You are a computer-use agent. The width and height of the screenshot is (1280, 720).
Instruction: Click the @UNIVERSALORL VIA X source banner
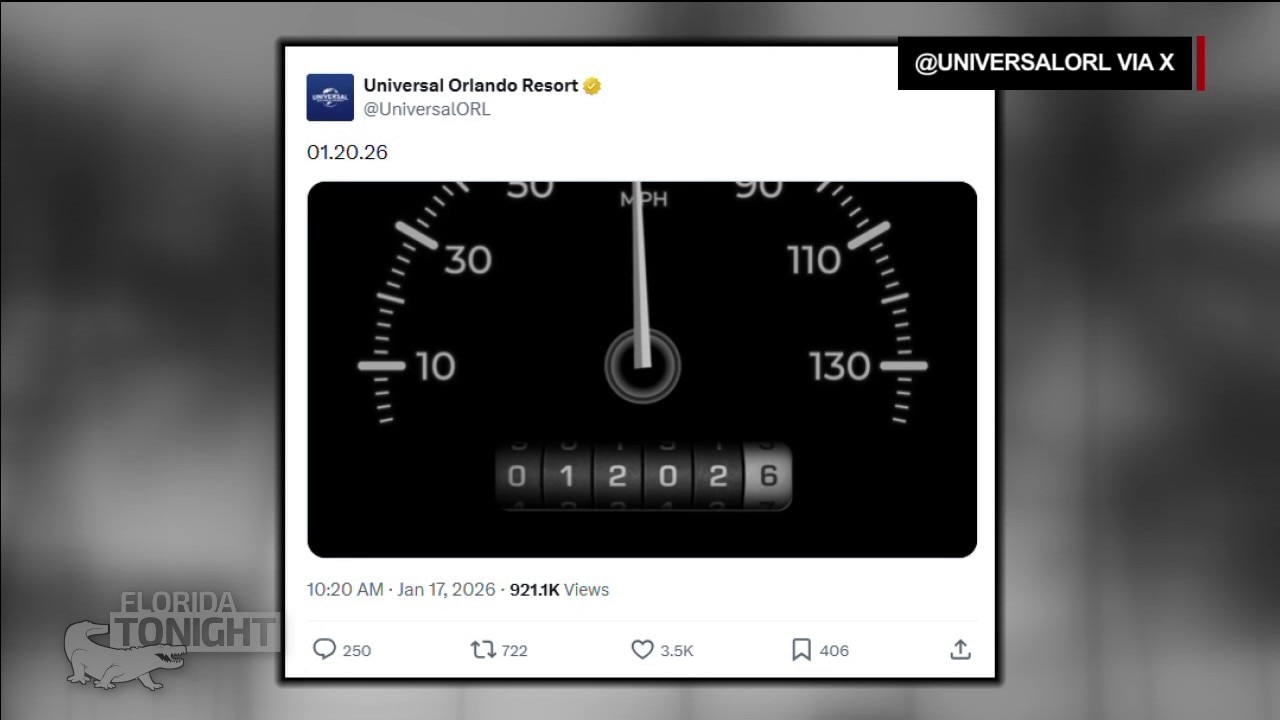coord(1045,63)
